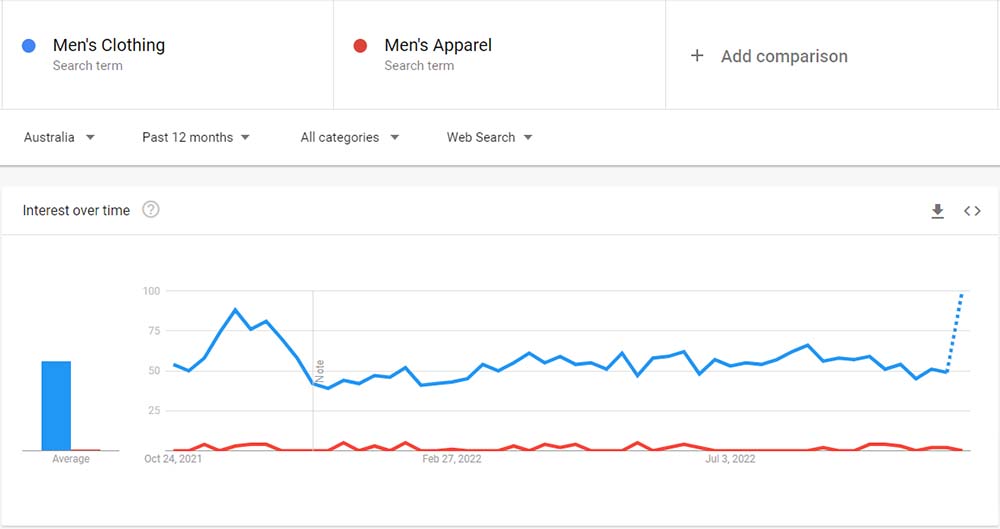The height and width of the screenshot is (529, 1000).
Task: Click the peak of blue line near 100
Action: pyautogui.click(x=235, y=310)
